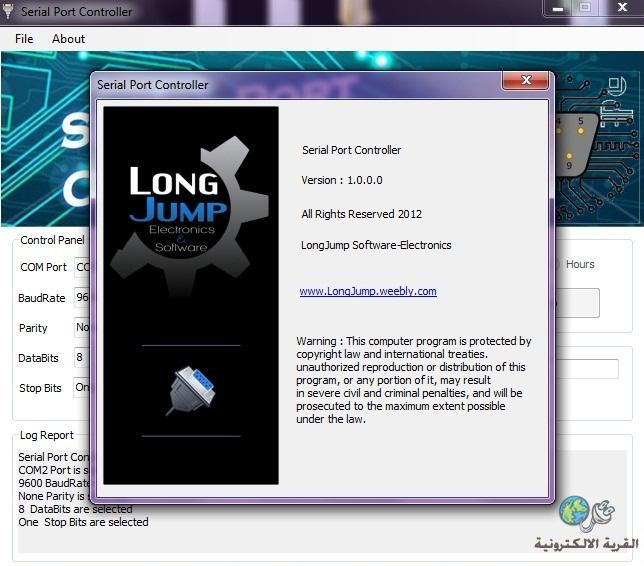Click 'One Stop Bits are selected' log line

[x=83, y=522]
